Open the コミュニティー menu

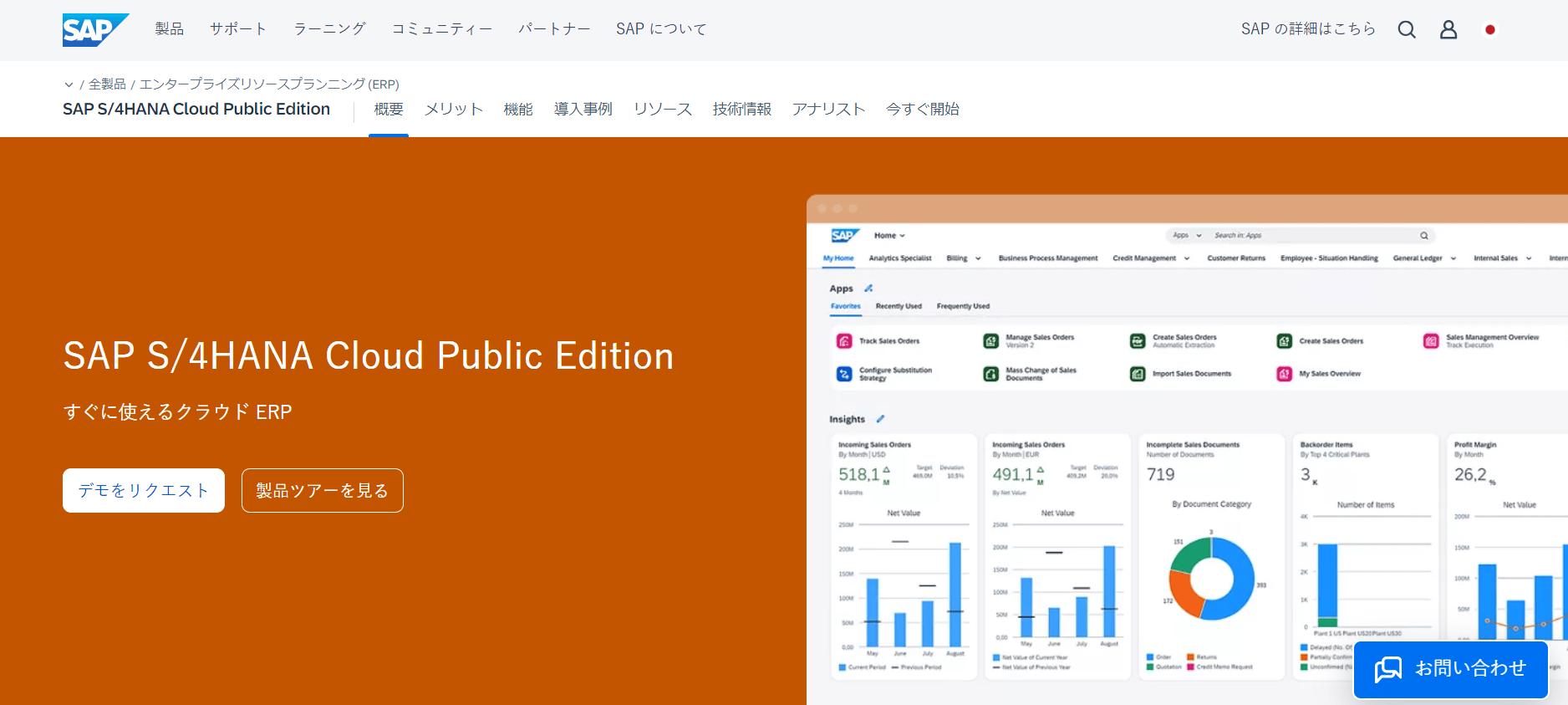tap(442, 29)
